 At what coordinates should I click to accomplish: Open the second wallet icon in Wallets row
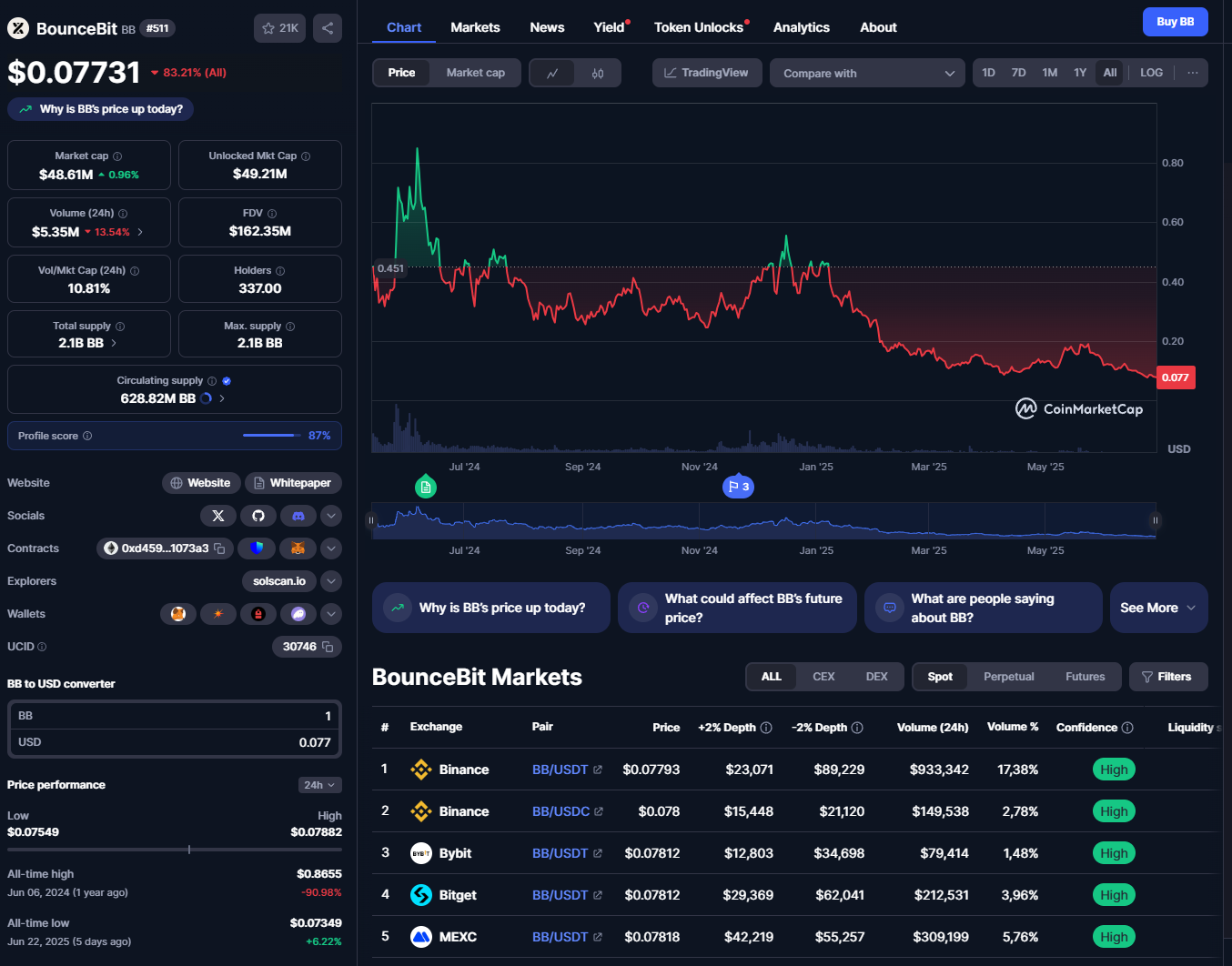[218, 614]
